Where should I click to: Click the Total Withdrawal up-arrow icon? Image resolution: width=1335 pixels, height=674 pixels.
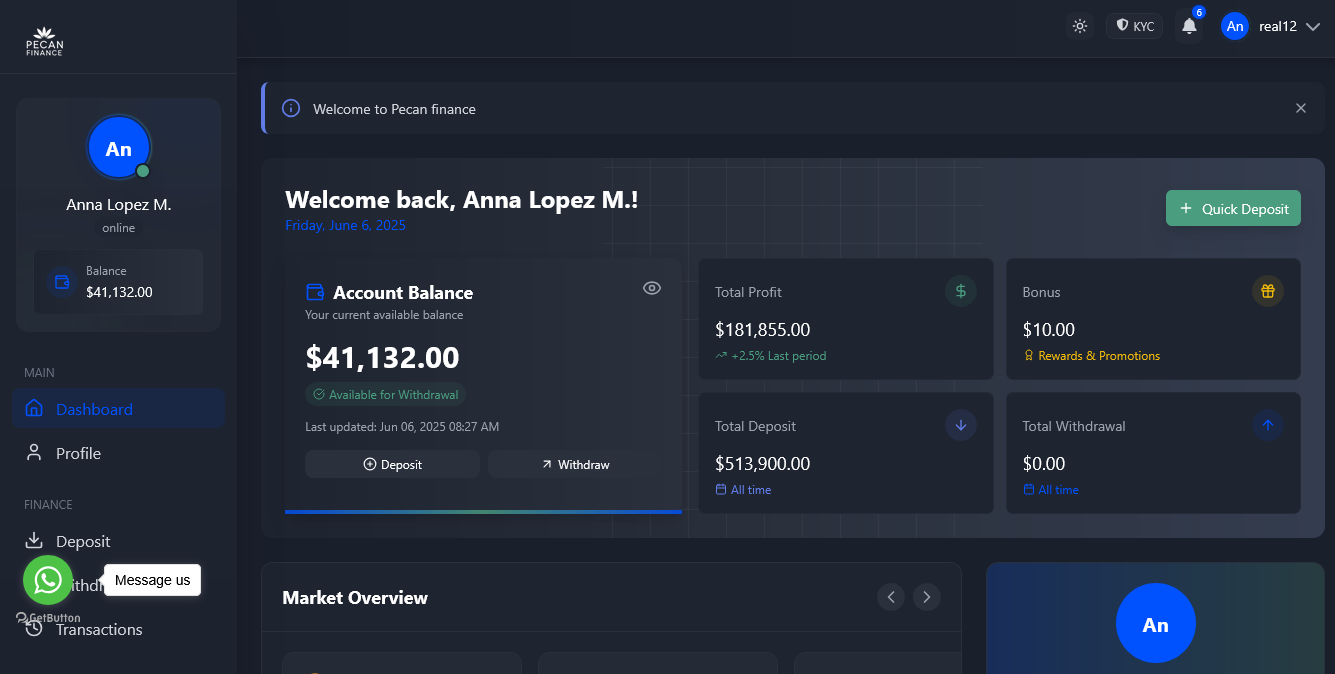pos(1267,425)
